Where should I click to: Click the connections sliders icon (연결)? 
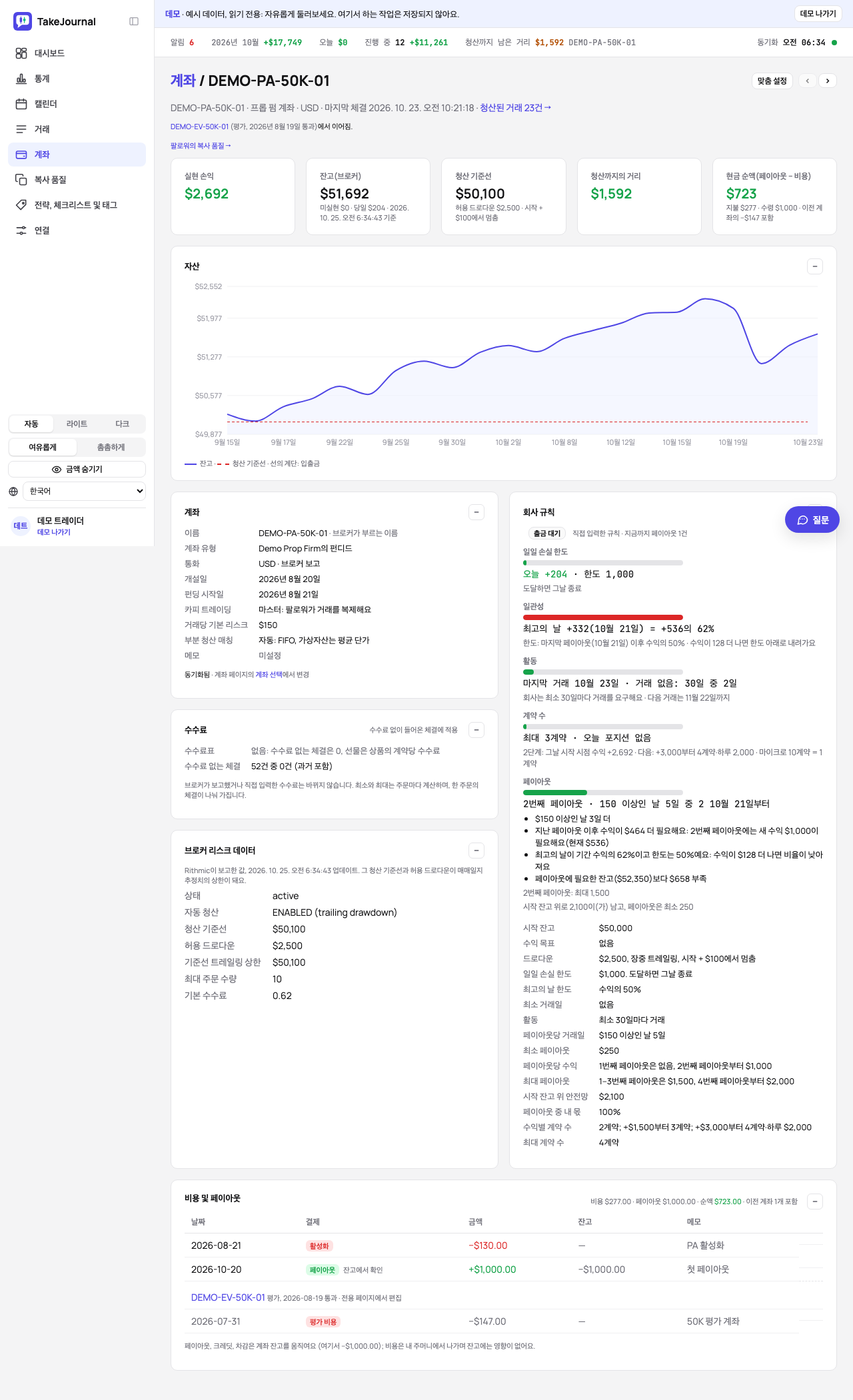pyautogui.click(x=21, y=230)
